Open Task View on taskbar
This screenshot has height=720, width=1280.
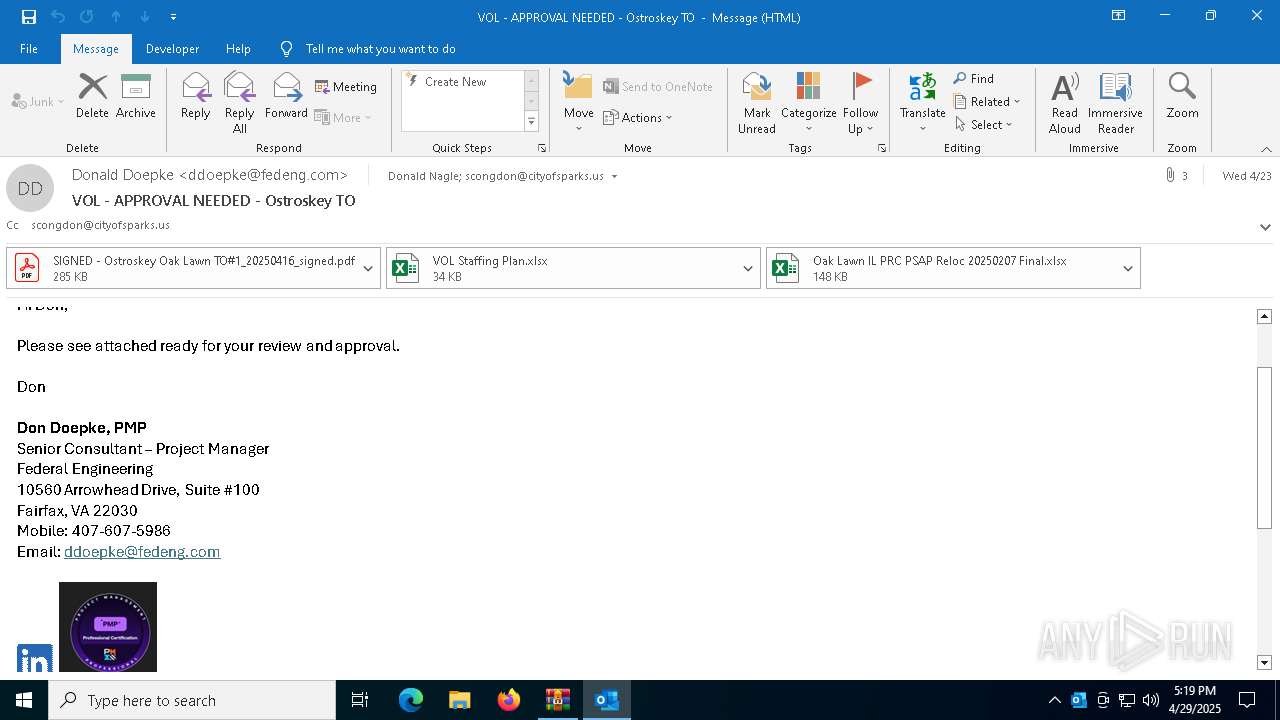[360, 700]
